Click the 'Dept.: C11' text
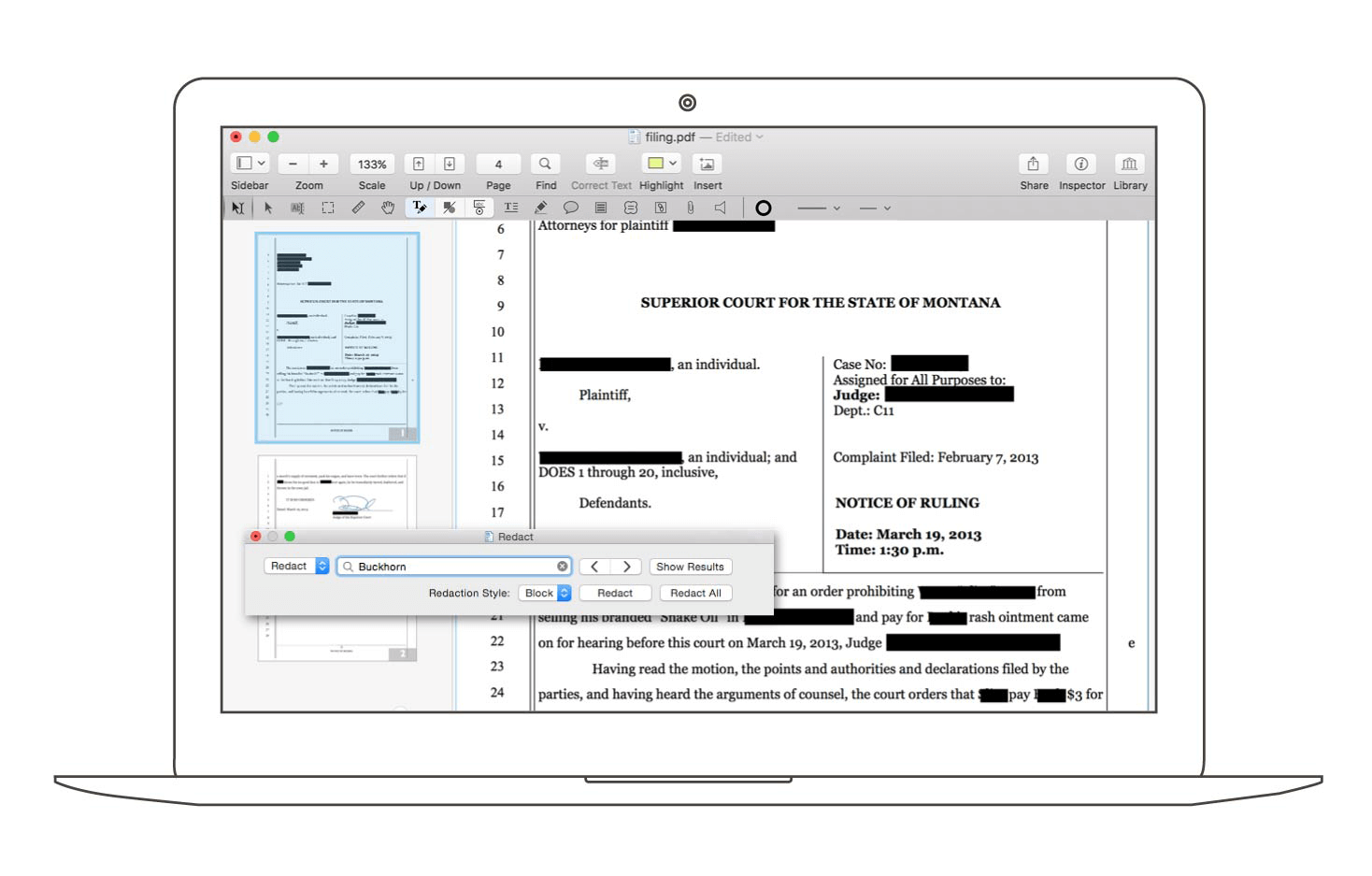This screenshot has width=1372, height=876. [864, 410]
